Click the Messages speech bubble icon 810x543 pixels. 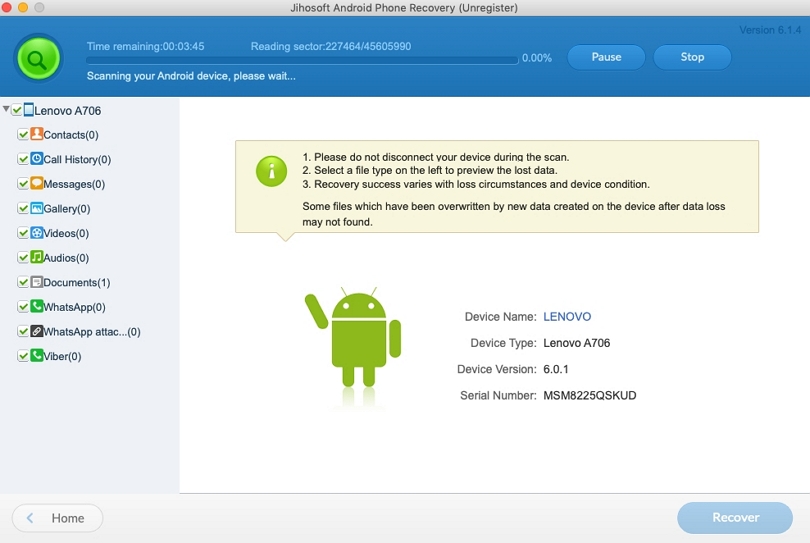click(37, 183)
